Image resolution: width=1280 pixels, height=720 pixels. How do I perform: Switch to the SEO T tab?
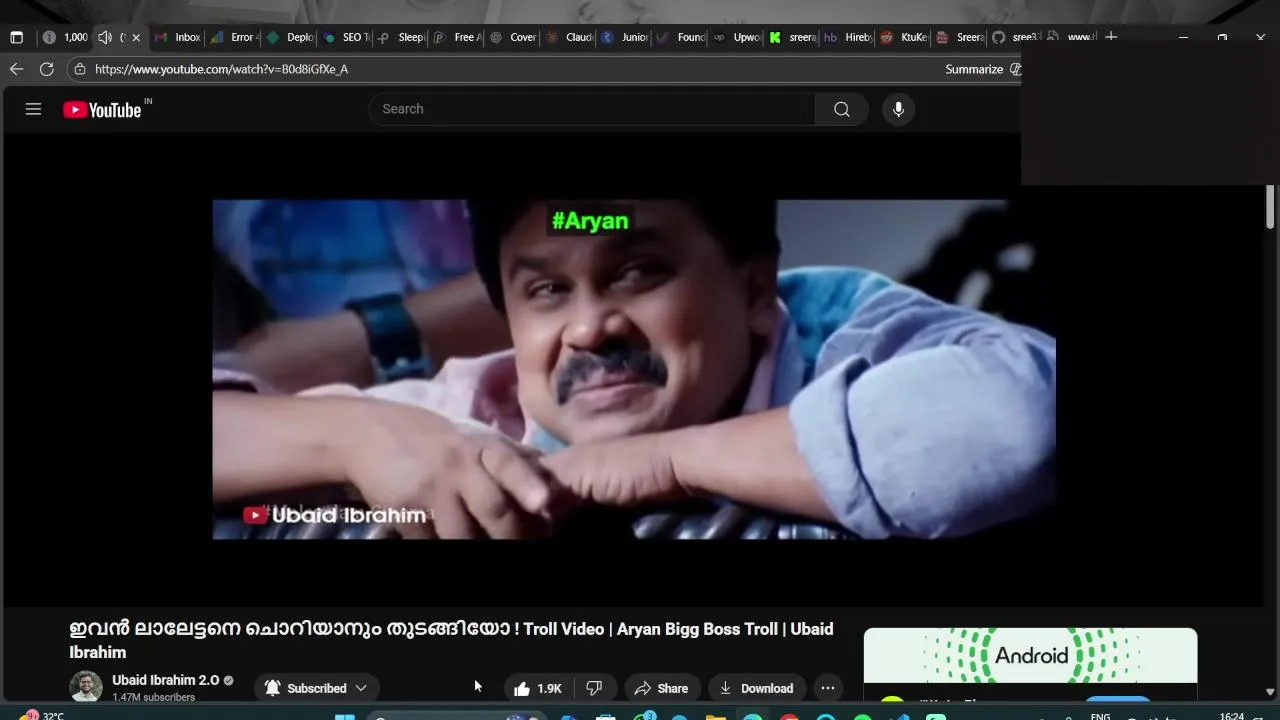coord(344,37)
